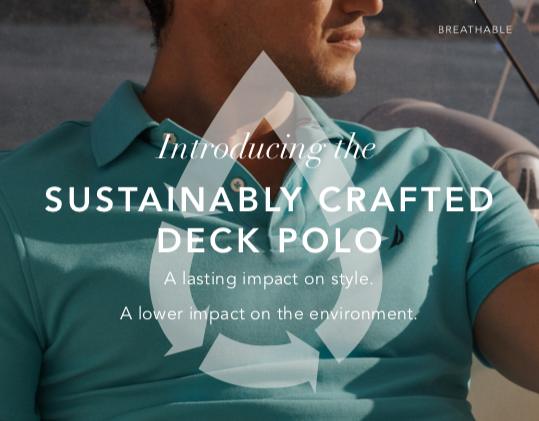Click 'A lower impact on the environment.' line
This screenshot has height=421, width=539.
coord(268,313)
